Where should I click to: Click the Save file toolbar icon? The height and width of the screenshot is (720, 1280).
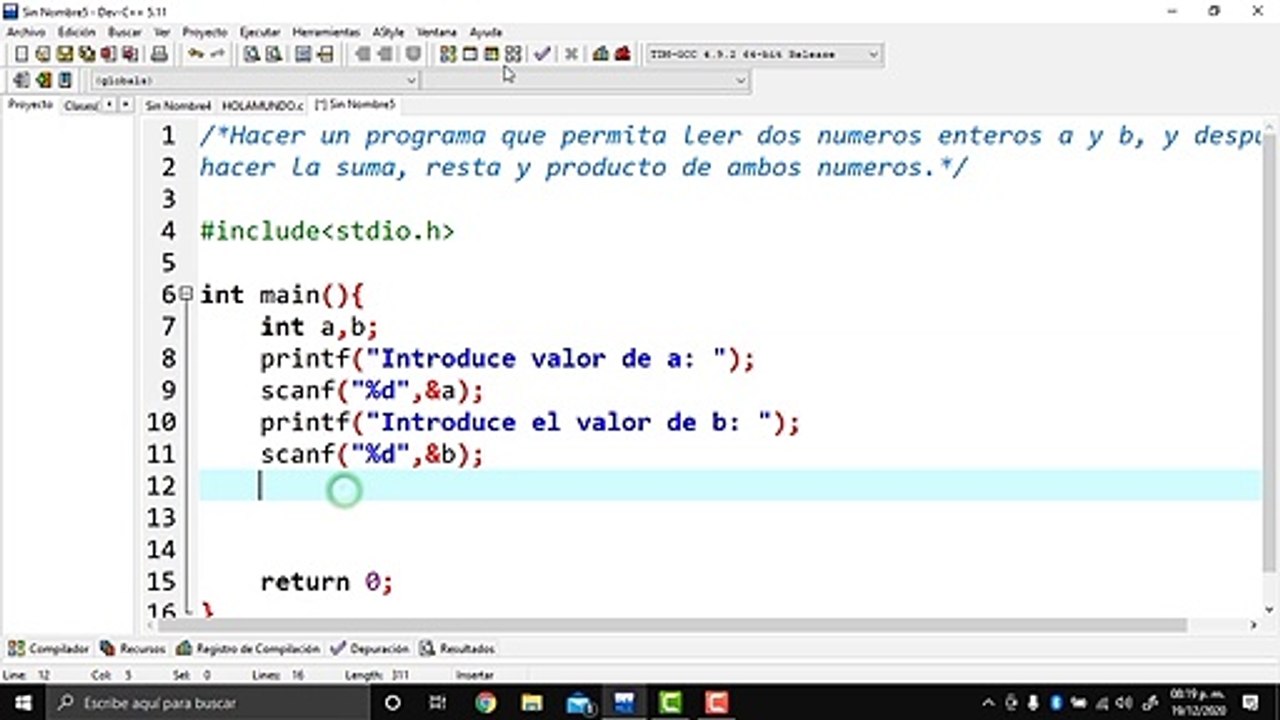tap(64, 54)
